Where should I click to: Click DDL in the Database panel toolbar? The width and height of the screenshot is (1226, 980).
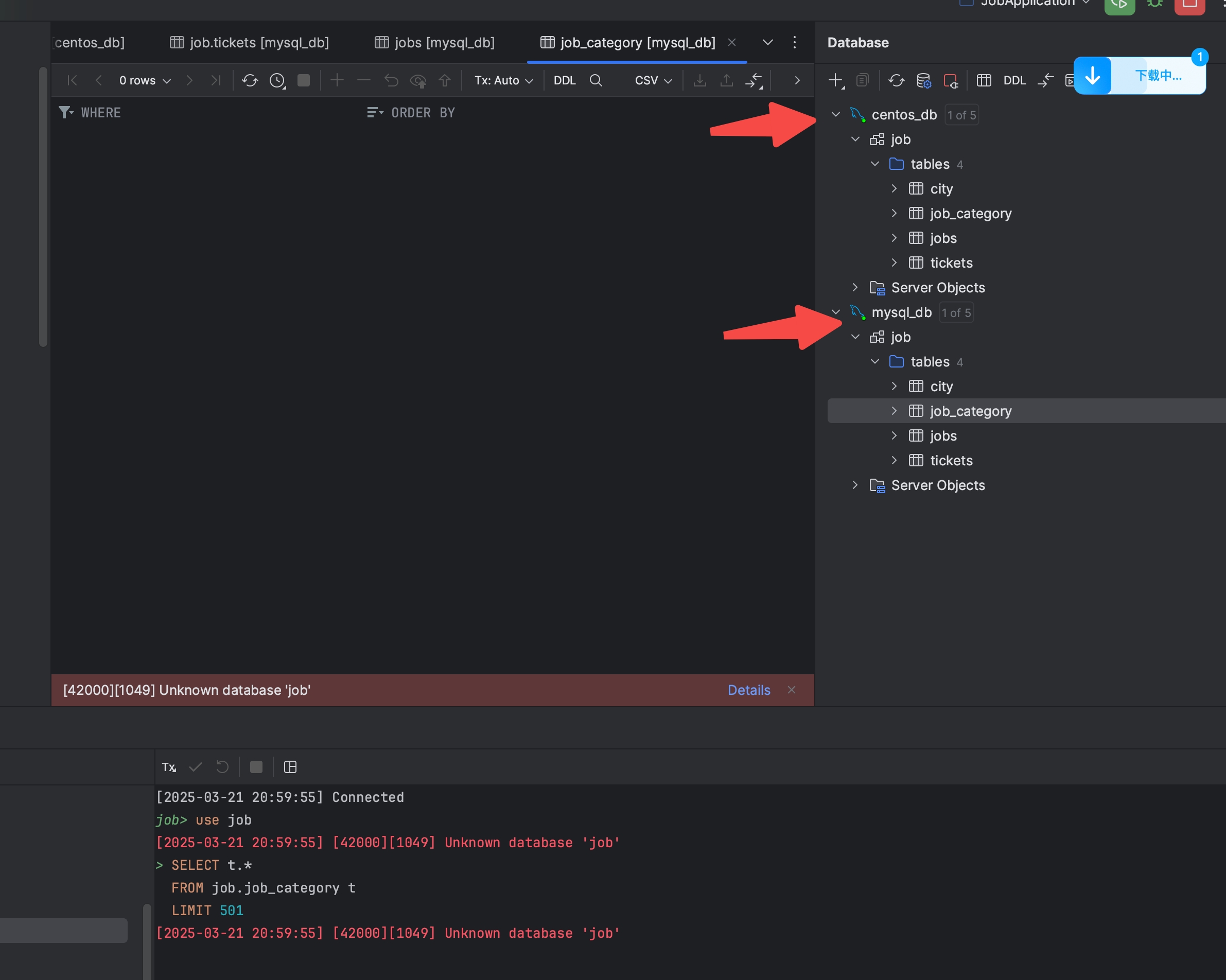[1015, 80]
